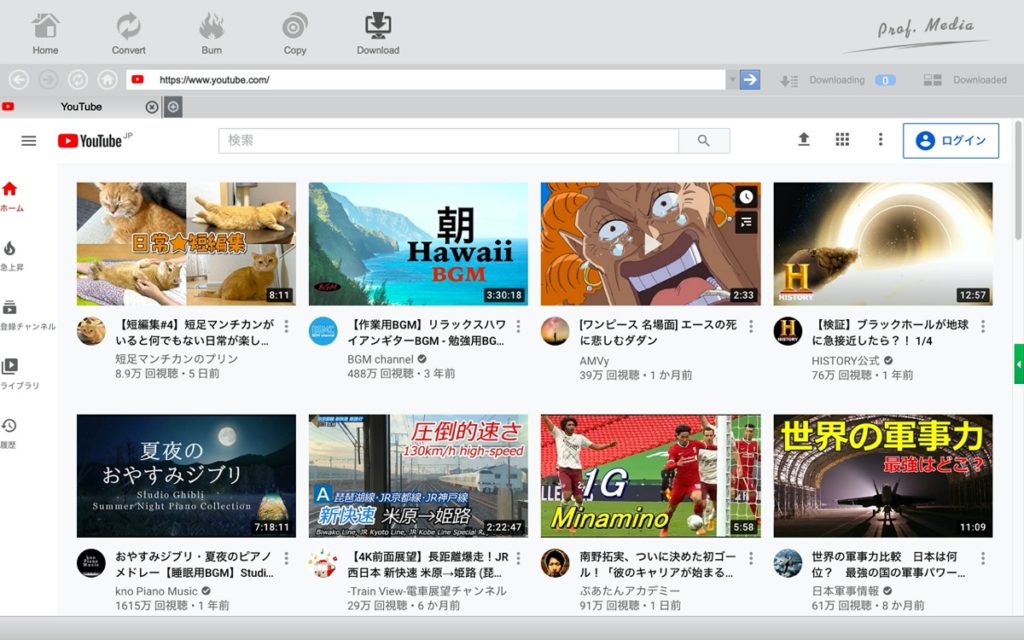The width and height of the screenshot is (1024, 640).
Task: Switch to the YouTube tab
Action: 81,106
